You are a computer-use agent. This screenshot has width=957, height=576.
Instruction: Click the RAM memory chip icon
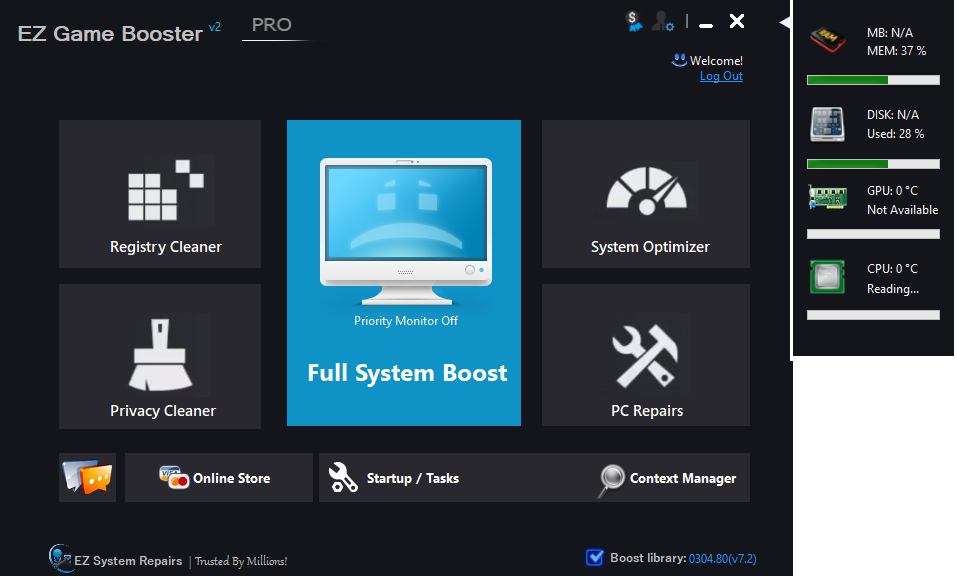pos(828,40)
